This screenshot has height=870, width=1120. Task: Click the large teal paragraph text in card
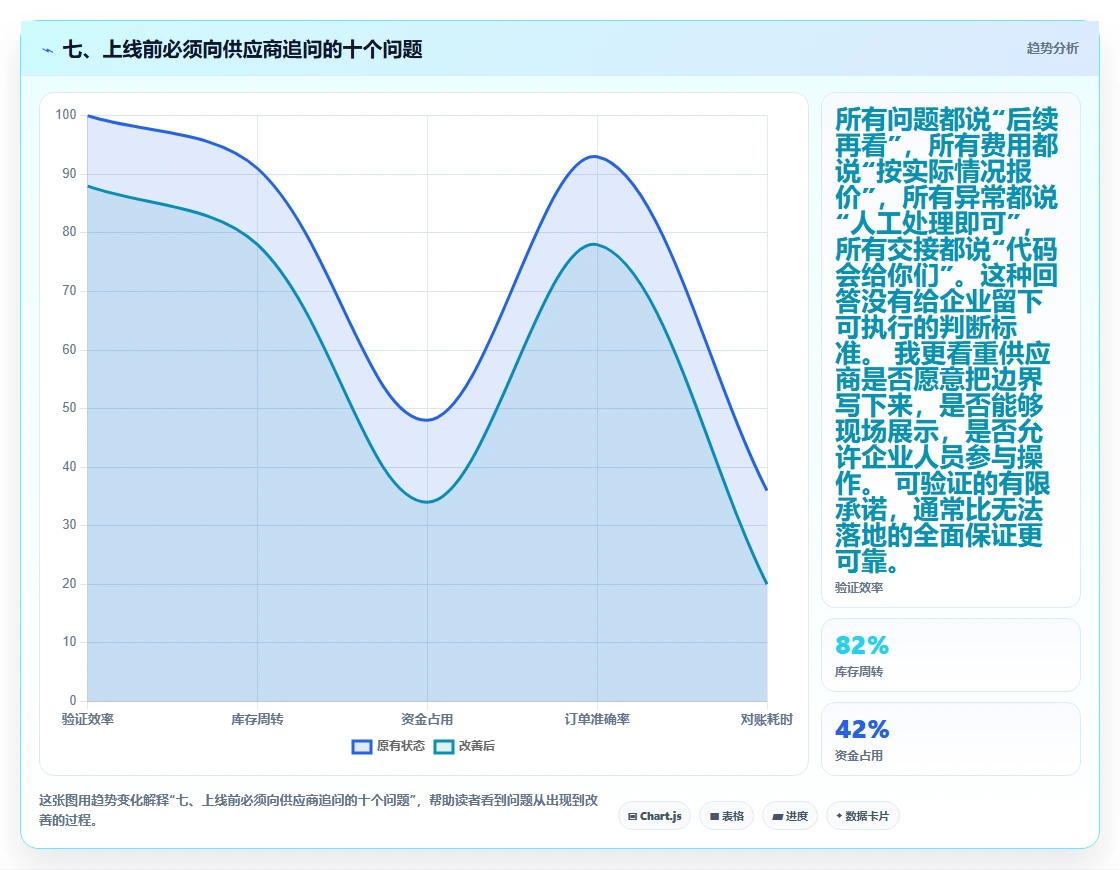click(x=946, y=340)
